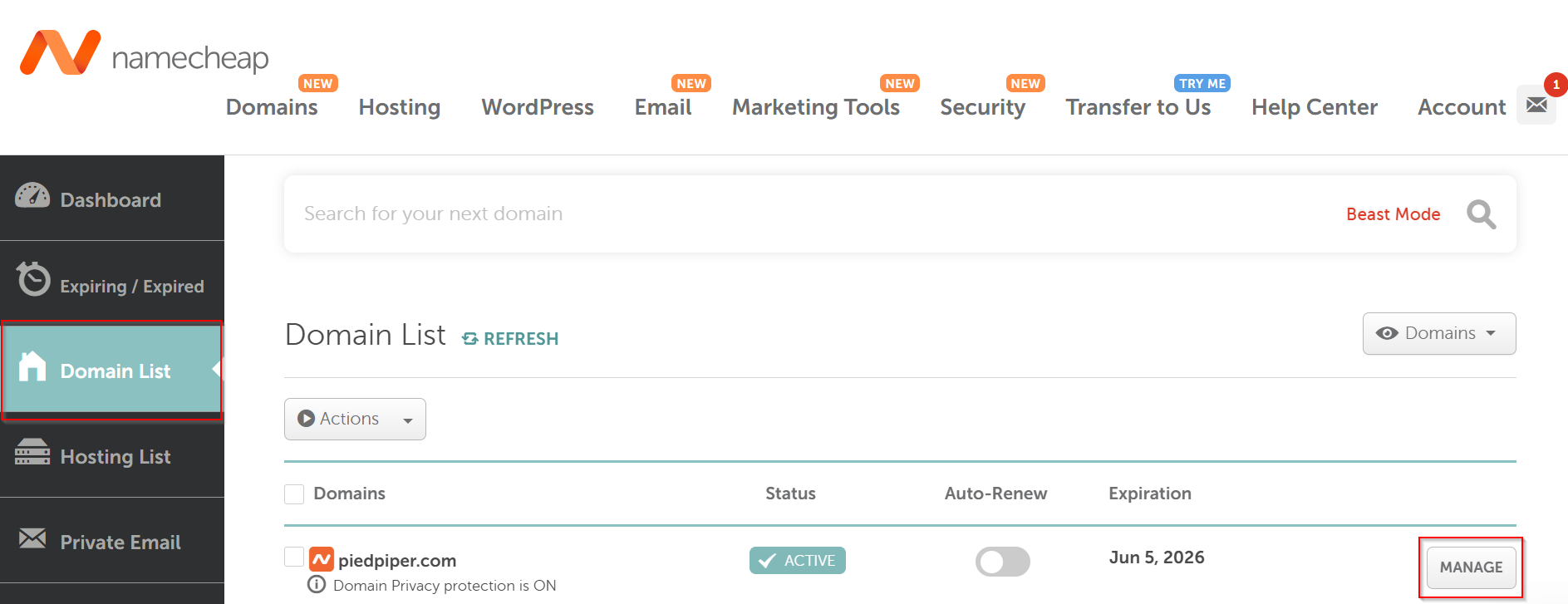Open the mail notifications envelope icon
This screenshot has width=1568, height=604.
click(x=1536, y=106)
